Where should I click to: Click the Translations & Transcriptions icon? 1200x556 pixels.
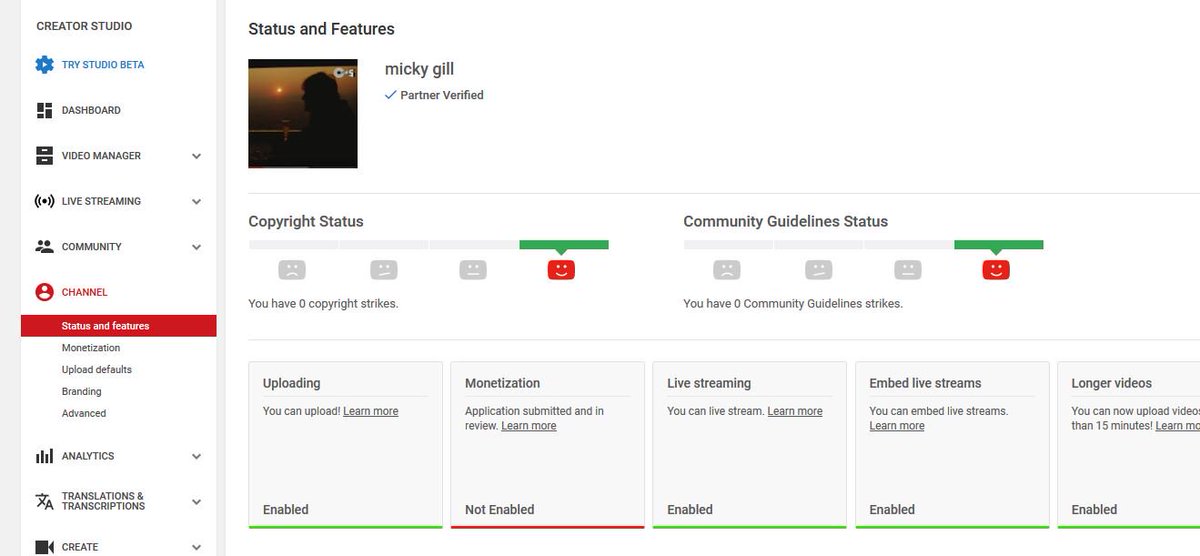44,501
